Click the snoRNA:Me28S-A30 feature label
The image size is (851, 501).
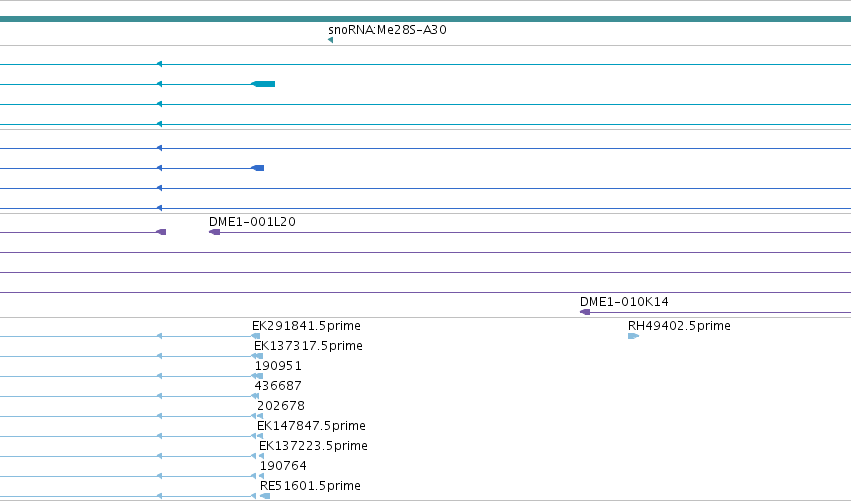click(387, 30)
